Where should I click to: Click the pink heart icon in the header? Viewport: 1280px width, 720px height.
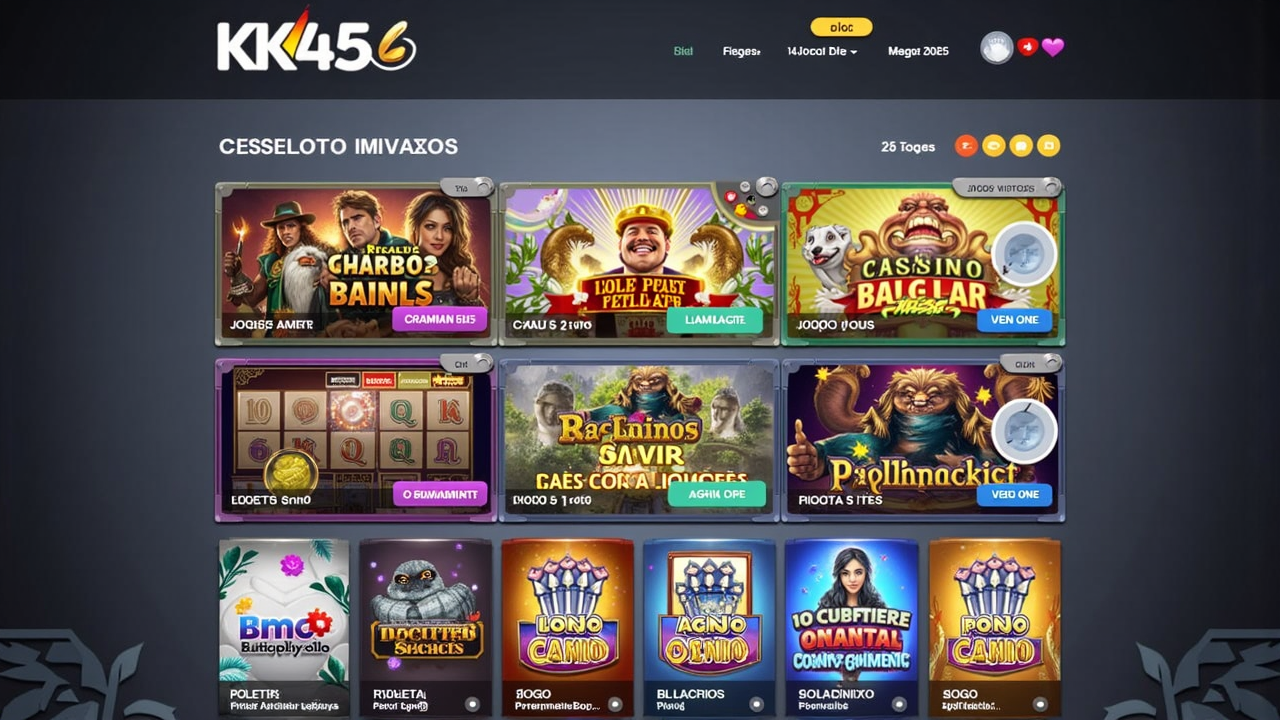[x=1053, y=47]
